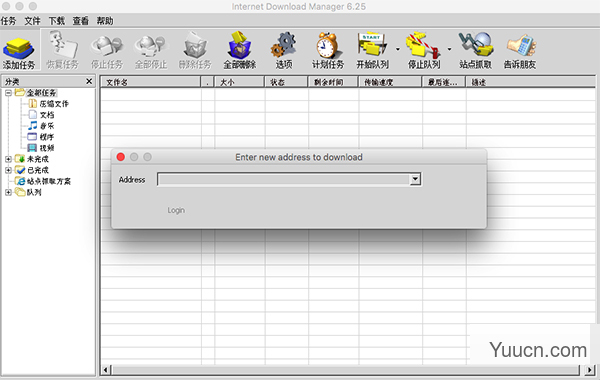Open dropdown arrow next to 停止队列
The width and height of the screenshot is (600, 380).
(449, 49)
